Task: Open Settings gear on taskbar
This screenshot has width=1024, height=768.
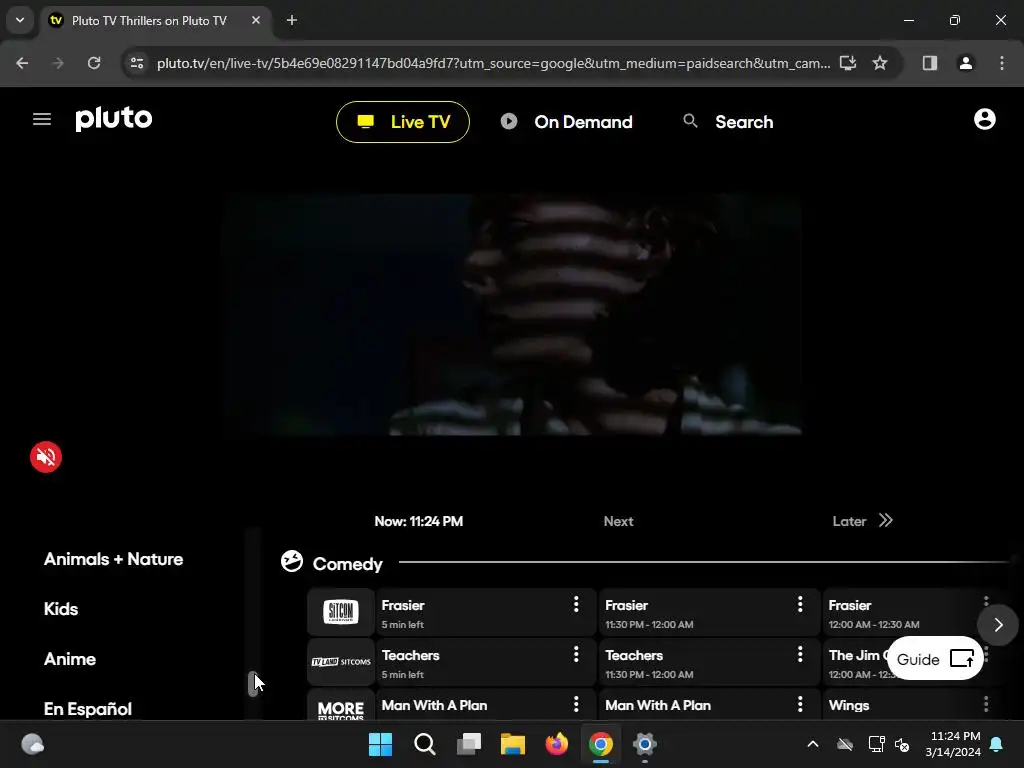Action: pyautogui.click(x=645, y=744)
